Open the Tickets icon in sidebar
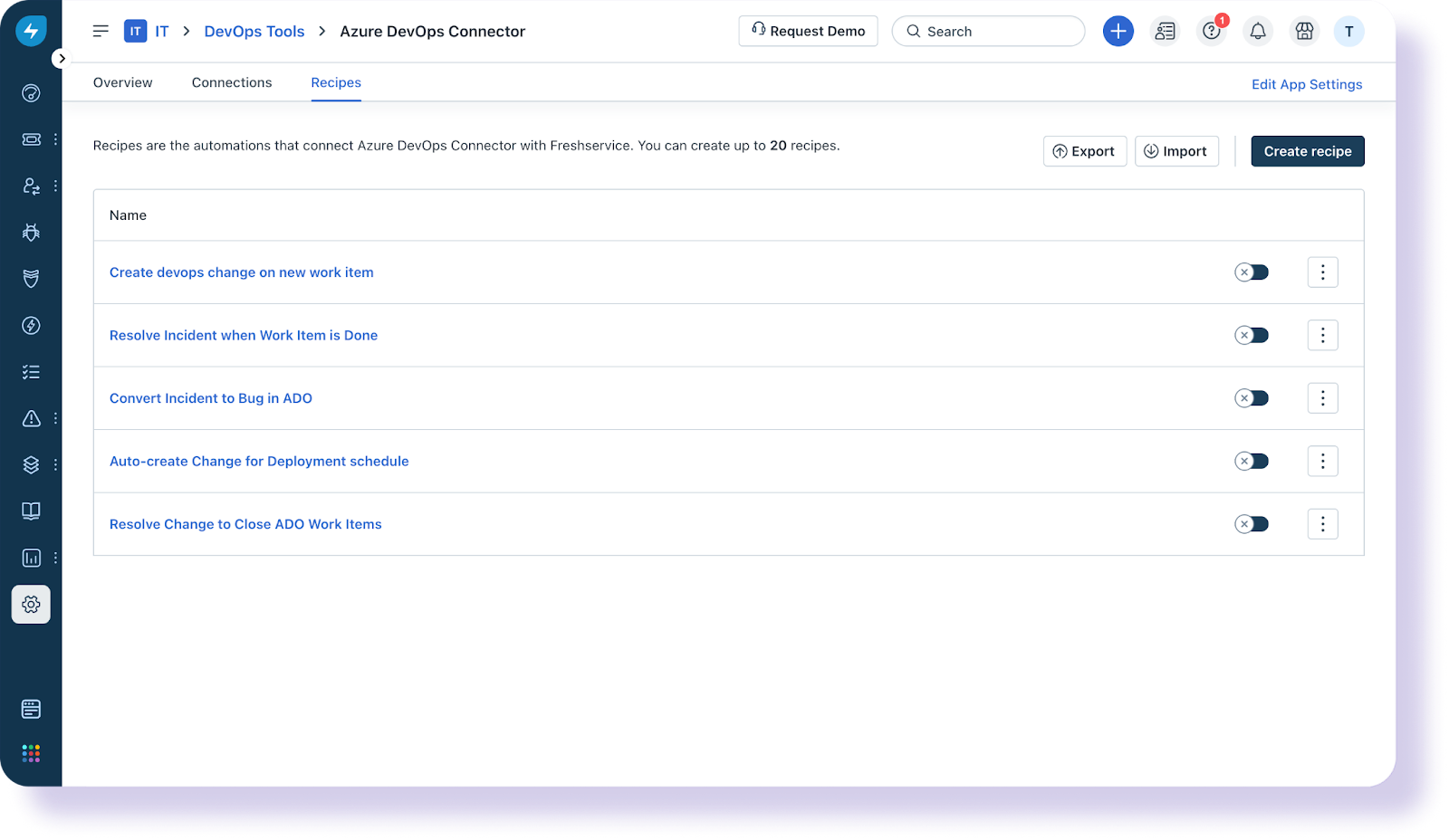Image resolution: width=1449 pixels, height=840 pixels. (x=31, y=139)
